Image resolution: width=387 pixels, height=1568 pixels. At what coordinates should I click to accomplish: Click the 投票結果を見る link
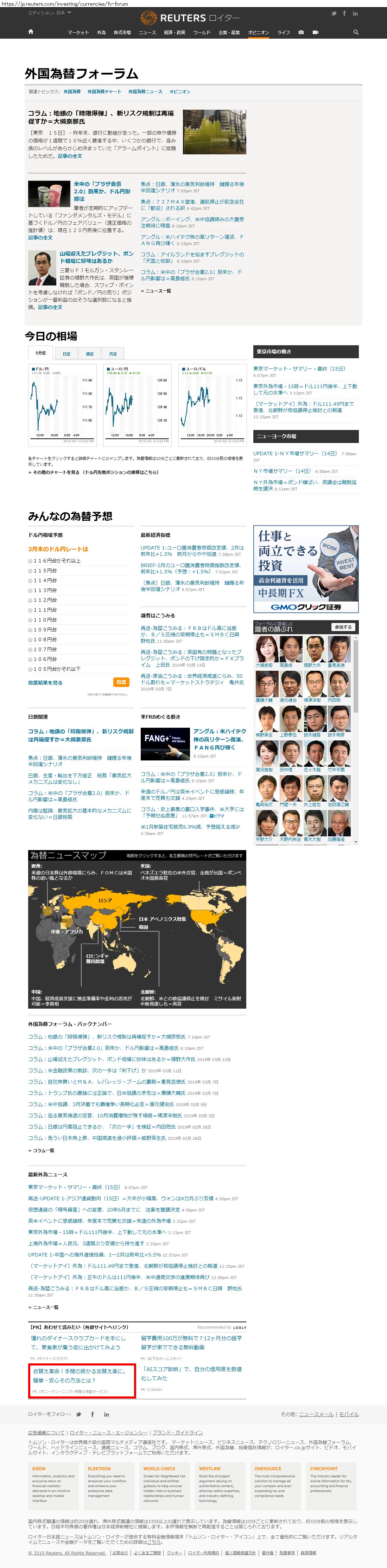tap(45, 682)
